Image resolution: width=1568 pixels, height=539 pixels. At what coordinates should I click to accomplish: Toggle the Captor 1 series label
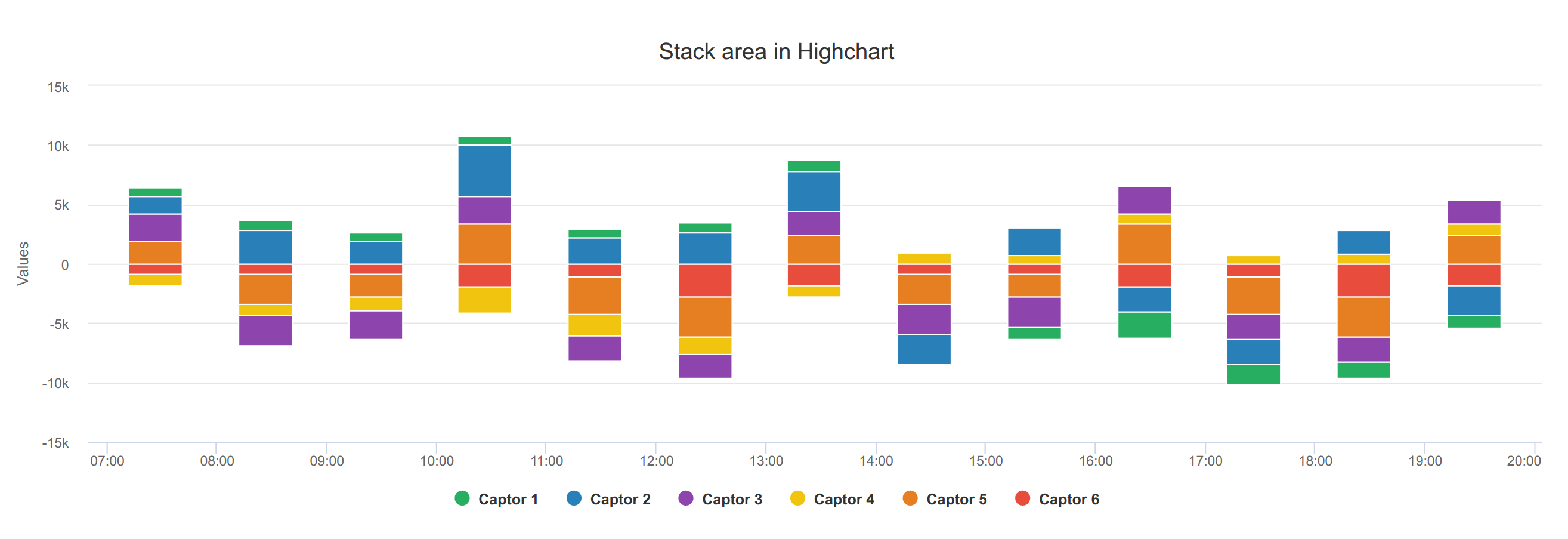pos(508,500)
